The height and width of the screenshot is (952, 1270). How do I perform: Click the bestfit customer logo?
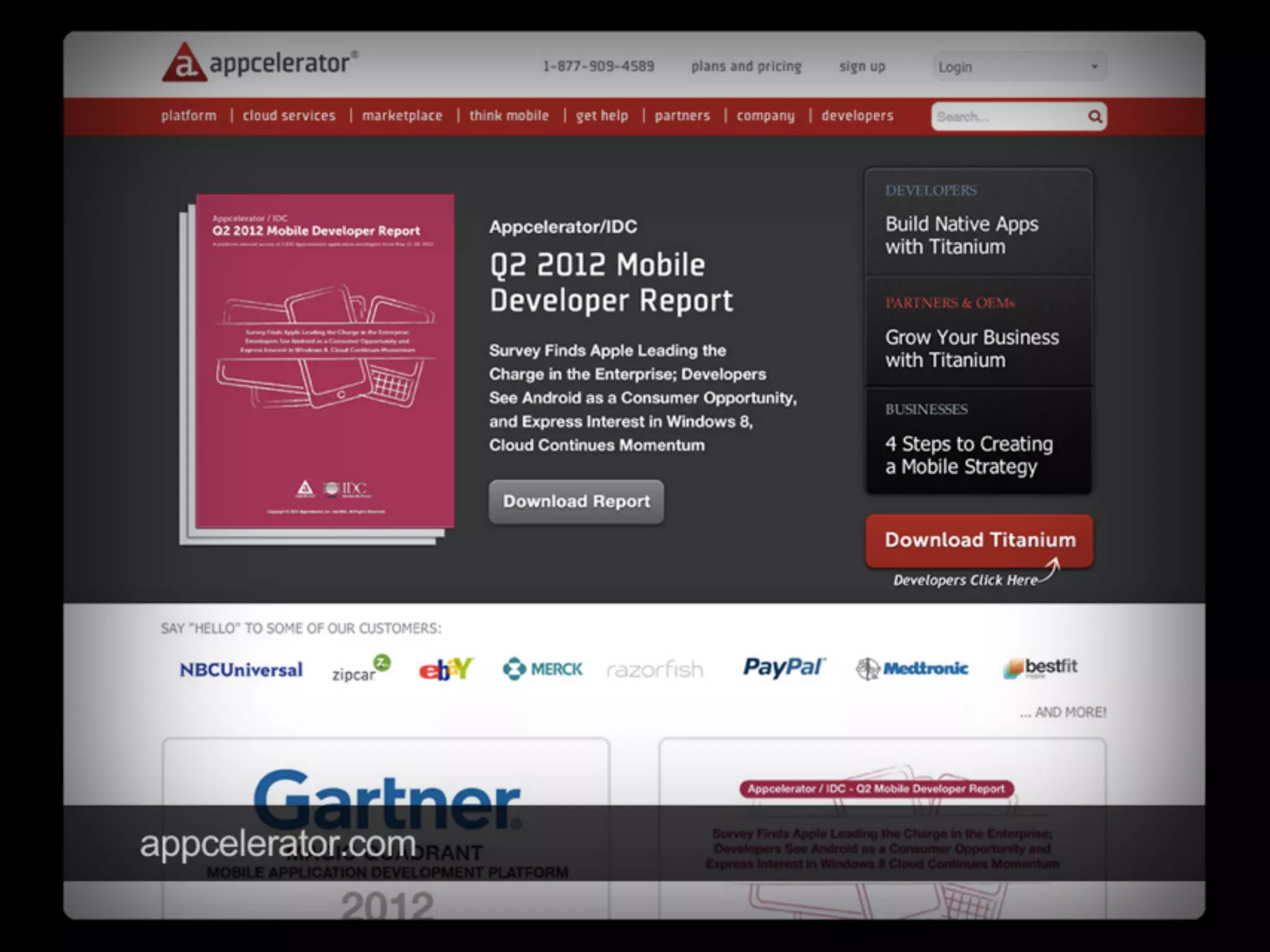coord(1041,668)
